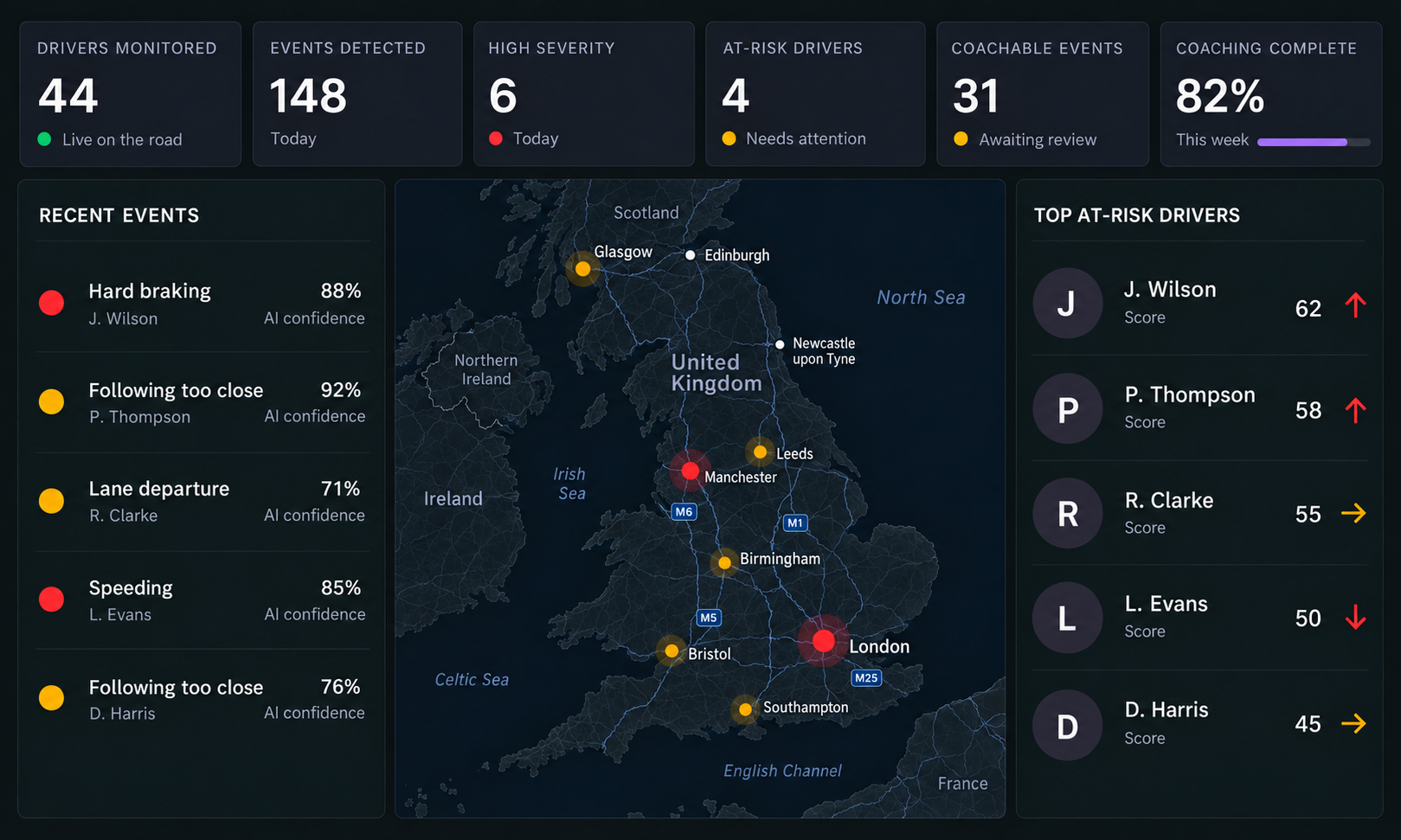Viewport: 1401px width, 840px height.
Task: Select the Birmingham map marker
Action: (x=724, y=562)
